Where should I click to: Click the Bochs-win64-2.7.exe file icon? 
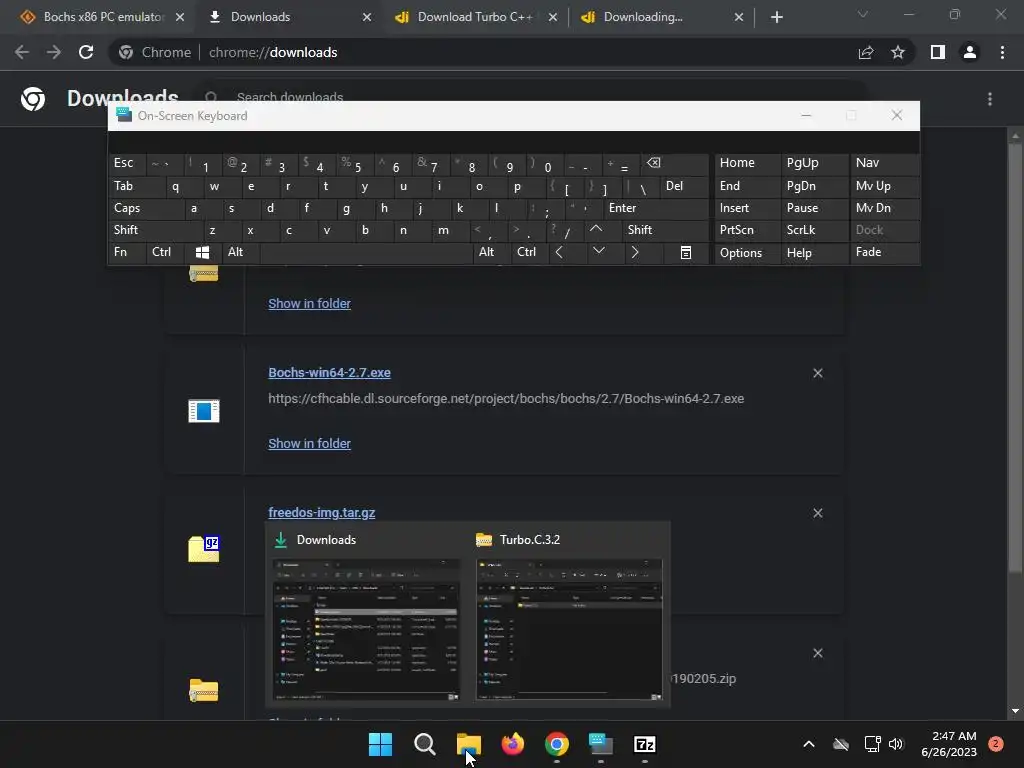click(204, 411)
